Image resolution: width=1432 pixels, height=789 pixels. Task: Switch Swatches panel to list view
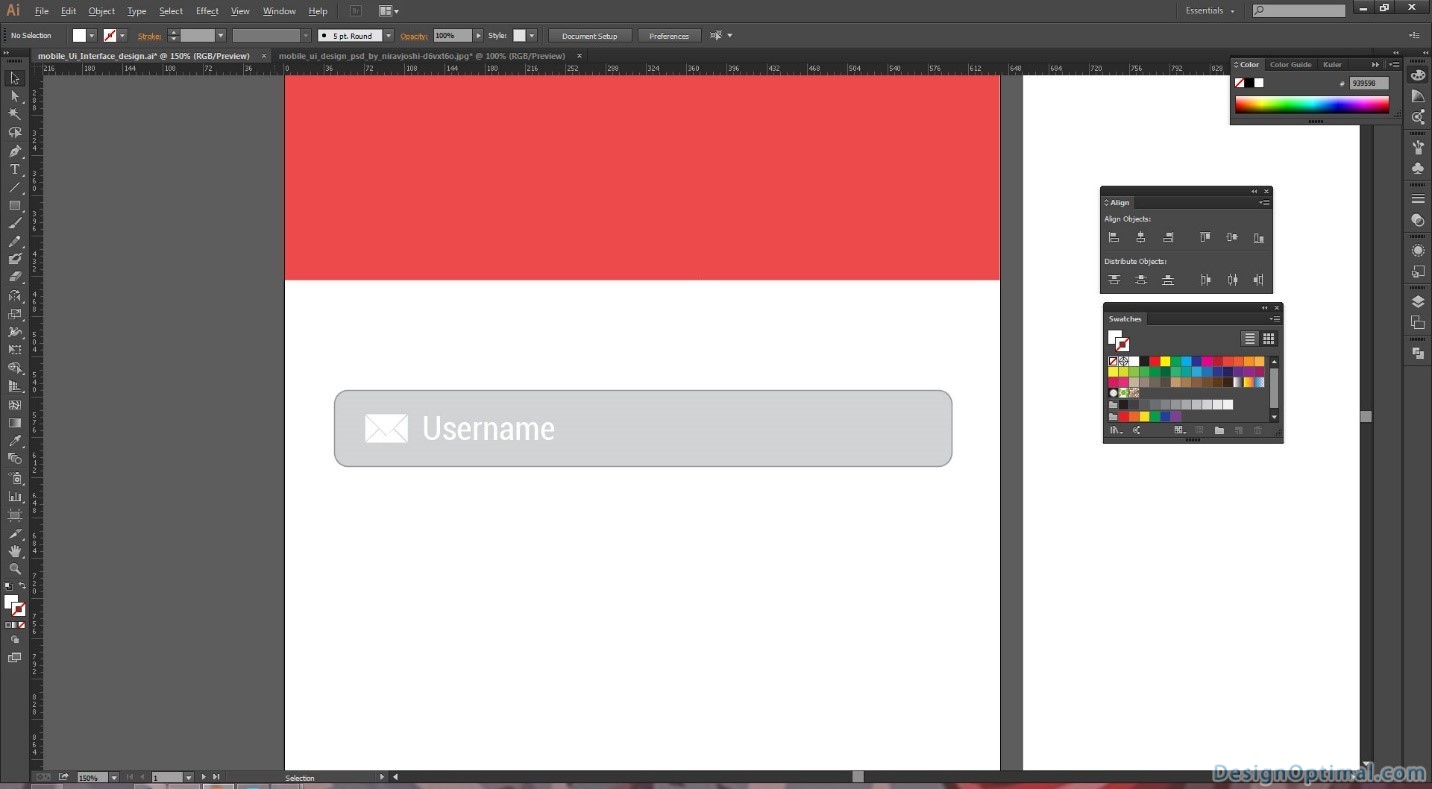[x=1249, y=339]
